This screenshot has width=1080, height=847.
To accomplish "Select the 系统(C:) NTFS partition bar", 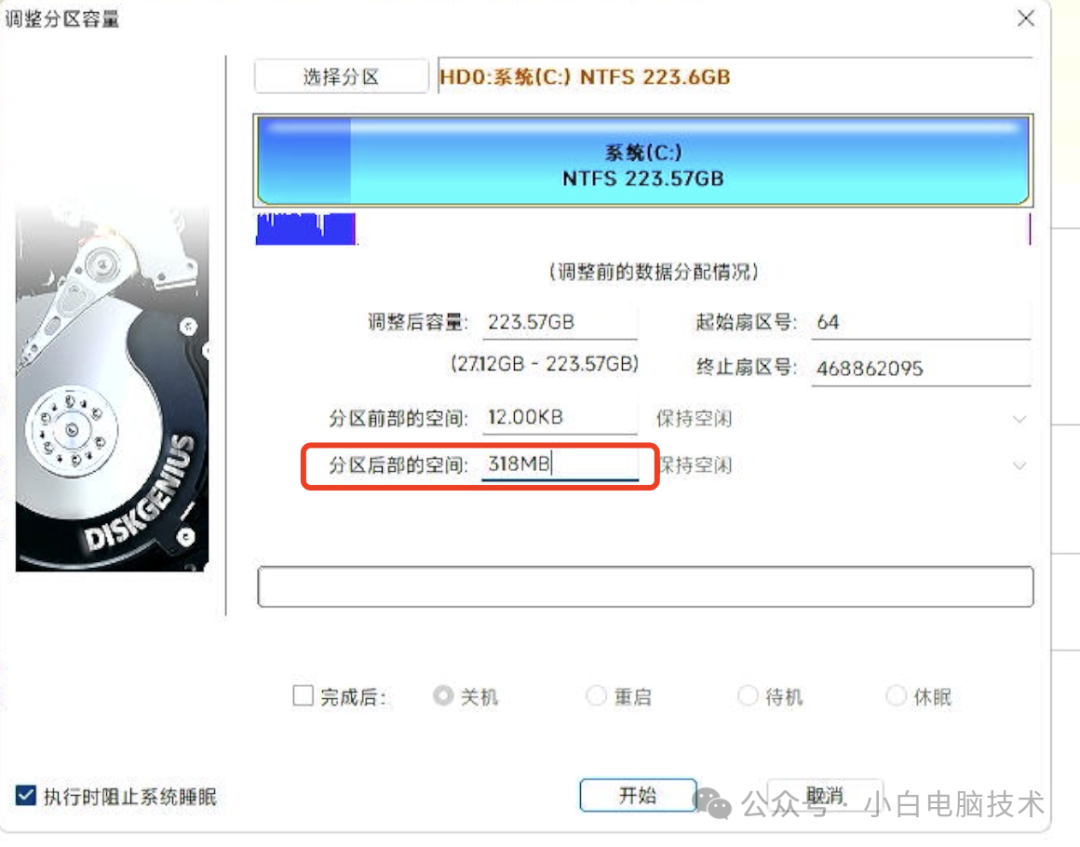I will 643,160.
